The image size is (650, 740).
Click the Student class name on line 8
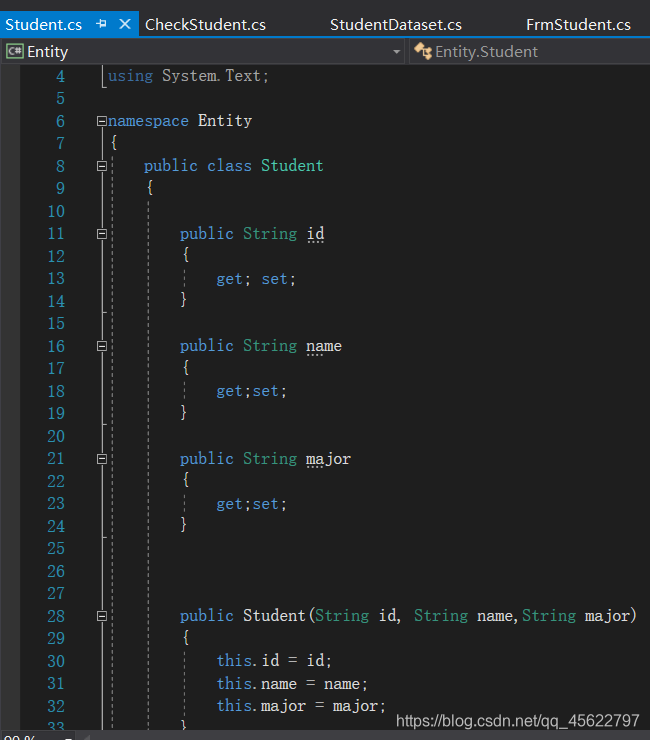pyautogui.click(x=292, y=166)
